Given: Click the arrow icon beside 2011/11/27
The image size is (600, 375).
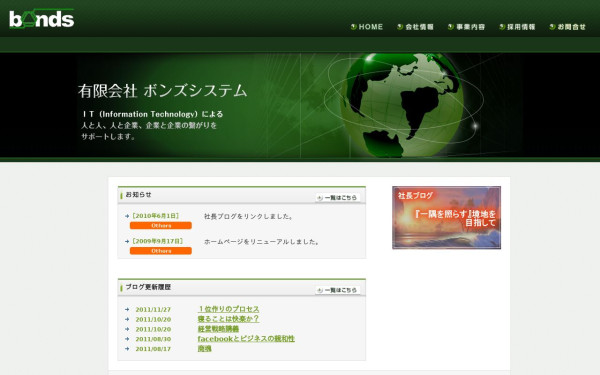Looking at the screenshot, I should tap(127, 309).
